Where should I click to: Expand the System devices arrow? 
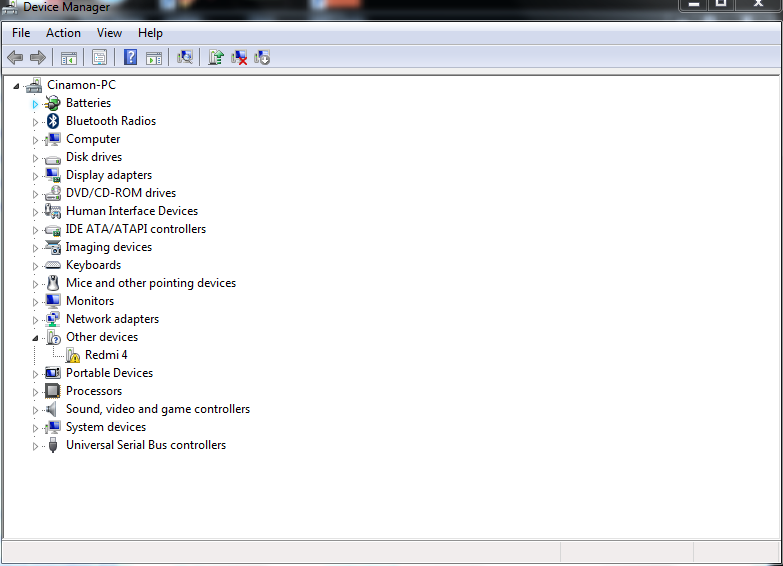click(35, 428)
